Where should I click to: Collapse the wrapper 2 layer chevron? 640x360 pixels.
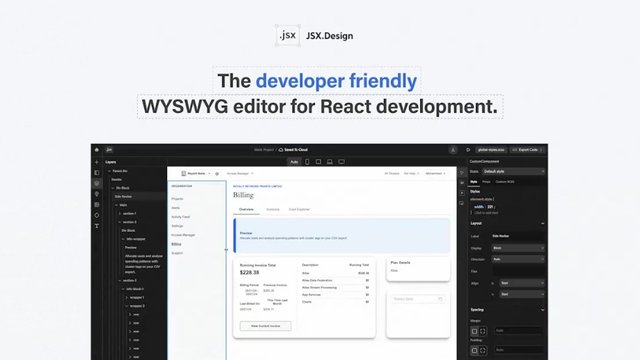pyautogui.click(x=127, y=306)
